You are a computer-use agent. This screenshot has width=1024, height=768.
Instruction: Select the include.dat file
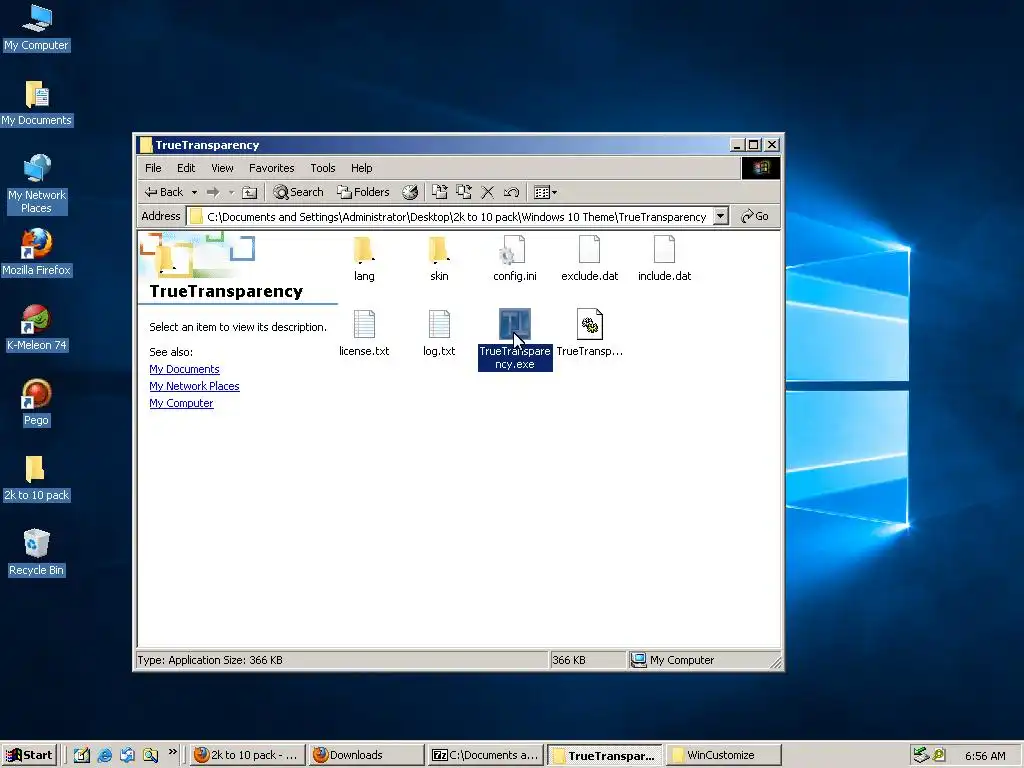[664, 259]
